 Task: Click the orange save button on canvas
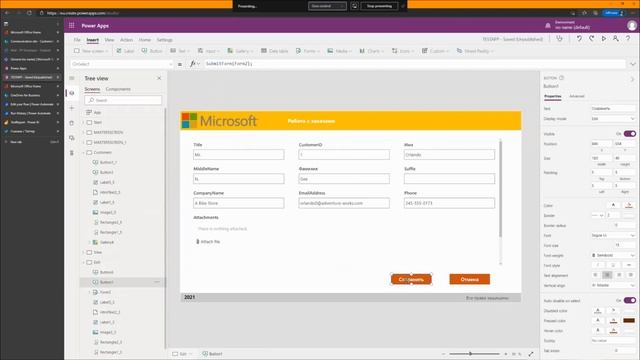(x=411, y=279)
